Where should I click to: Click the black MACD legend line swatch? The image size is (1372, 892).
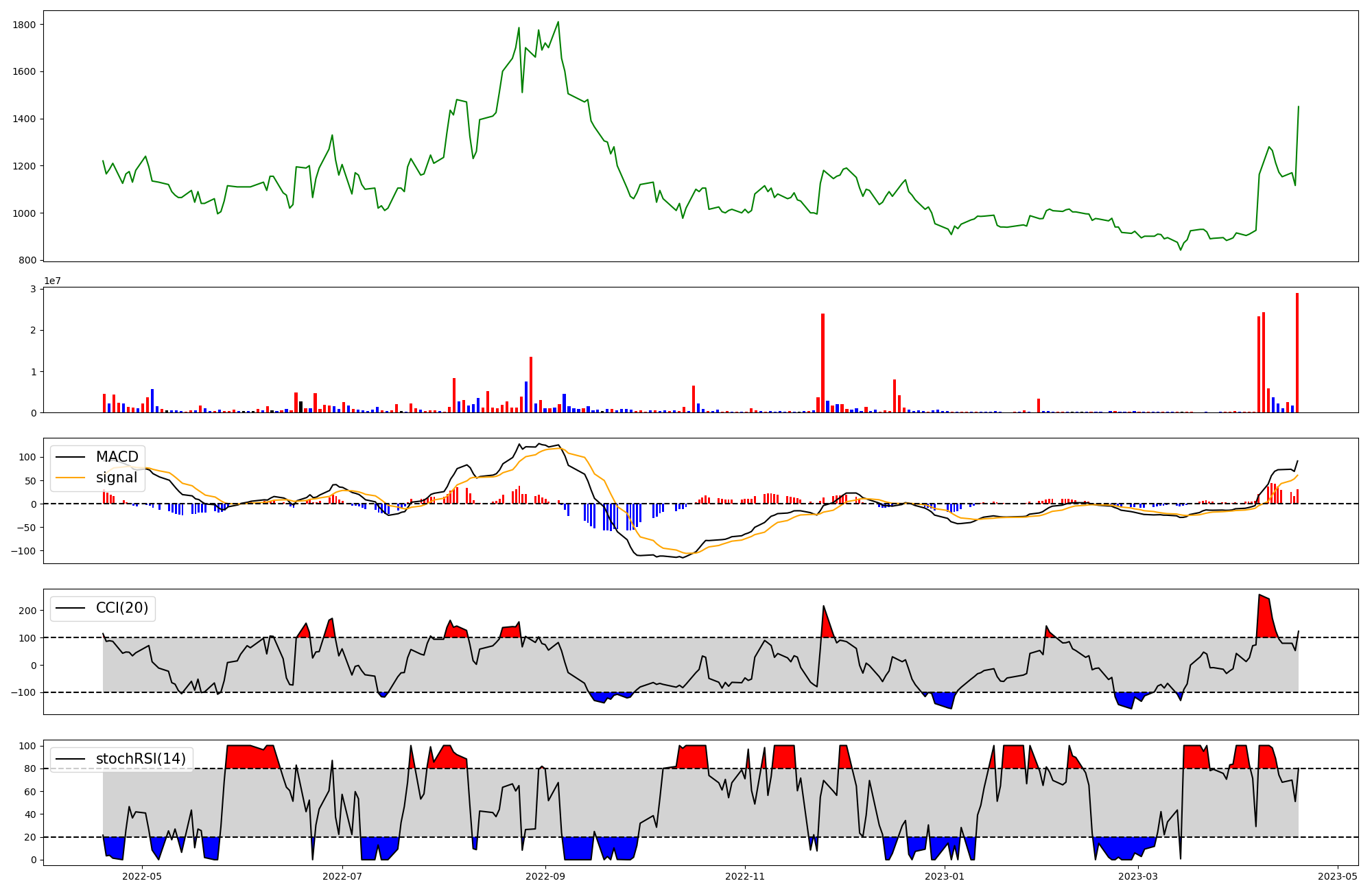pos(70,457)
